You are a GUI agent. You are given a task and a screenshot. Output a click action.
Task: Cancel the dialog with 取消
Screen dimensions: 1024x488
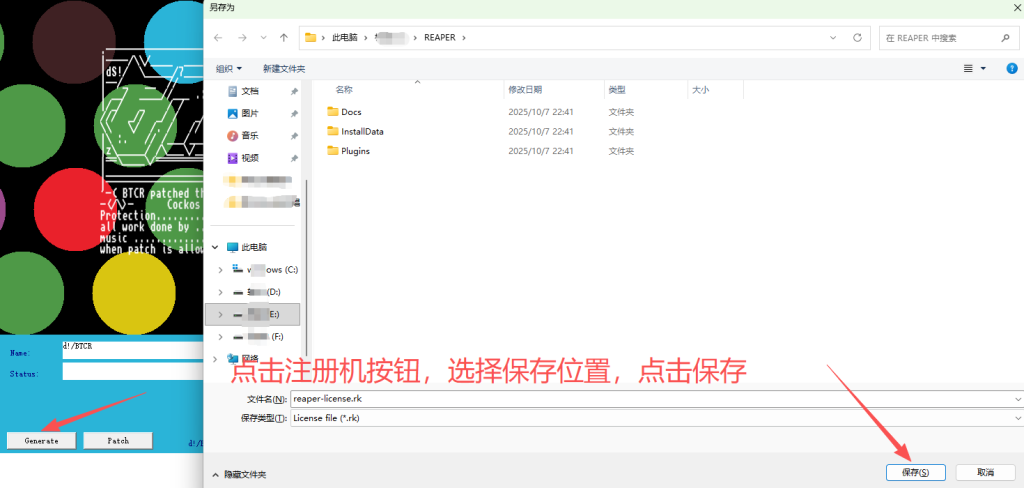tap(985, 472)
